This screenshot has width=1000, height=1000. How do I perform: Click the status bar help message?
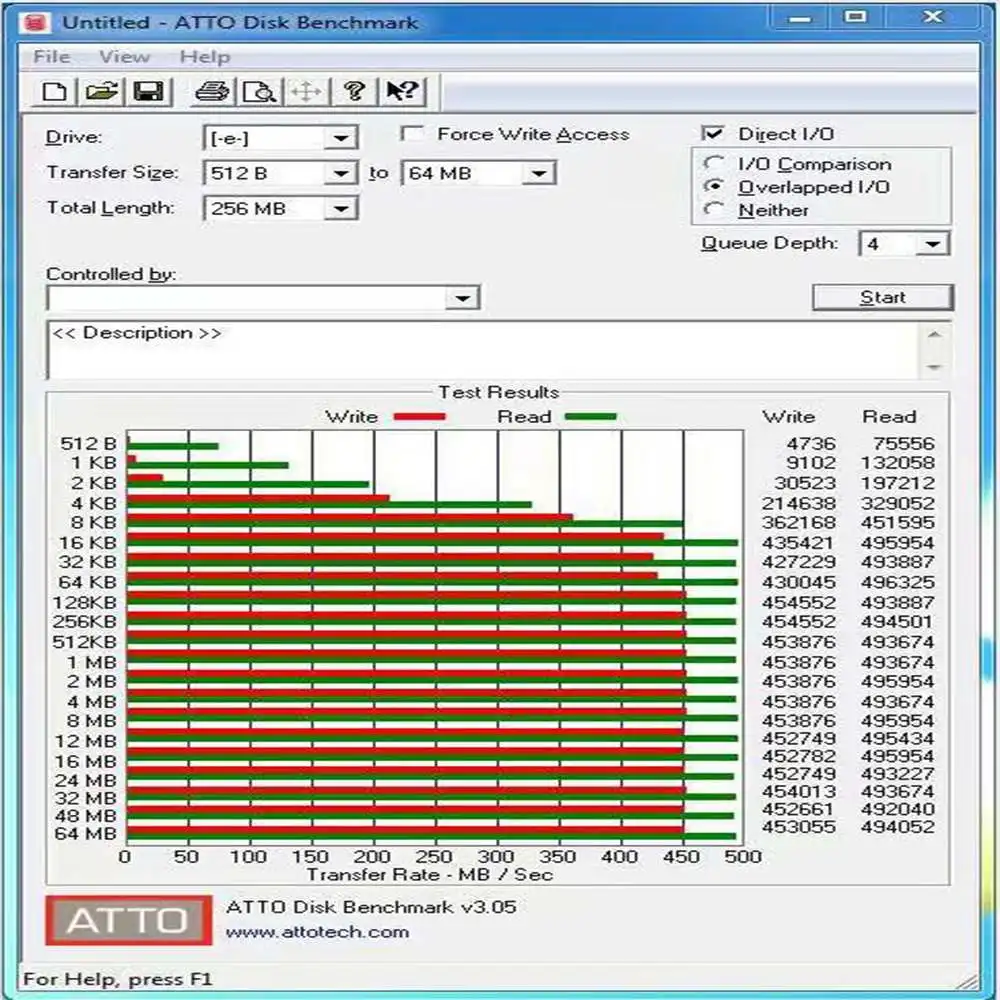(x=117, y=979)
